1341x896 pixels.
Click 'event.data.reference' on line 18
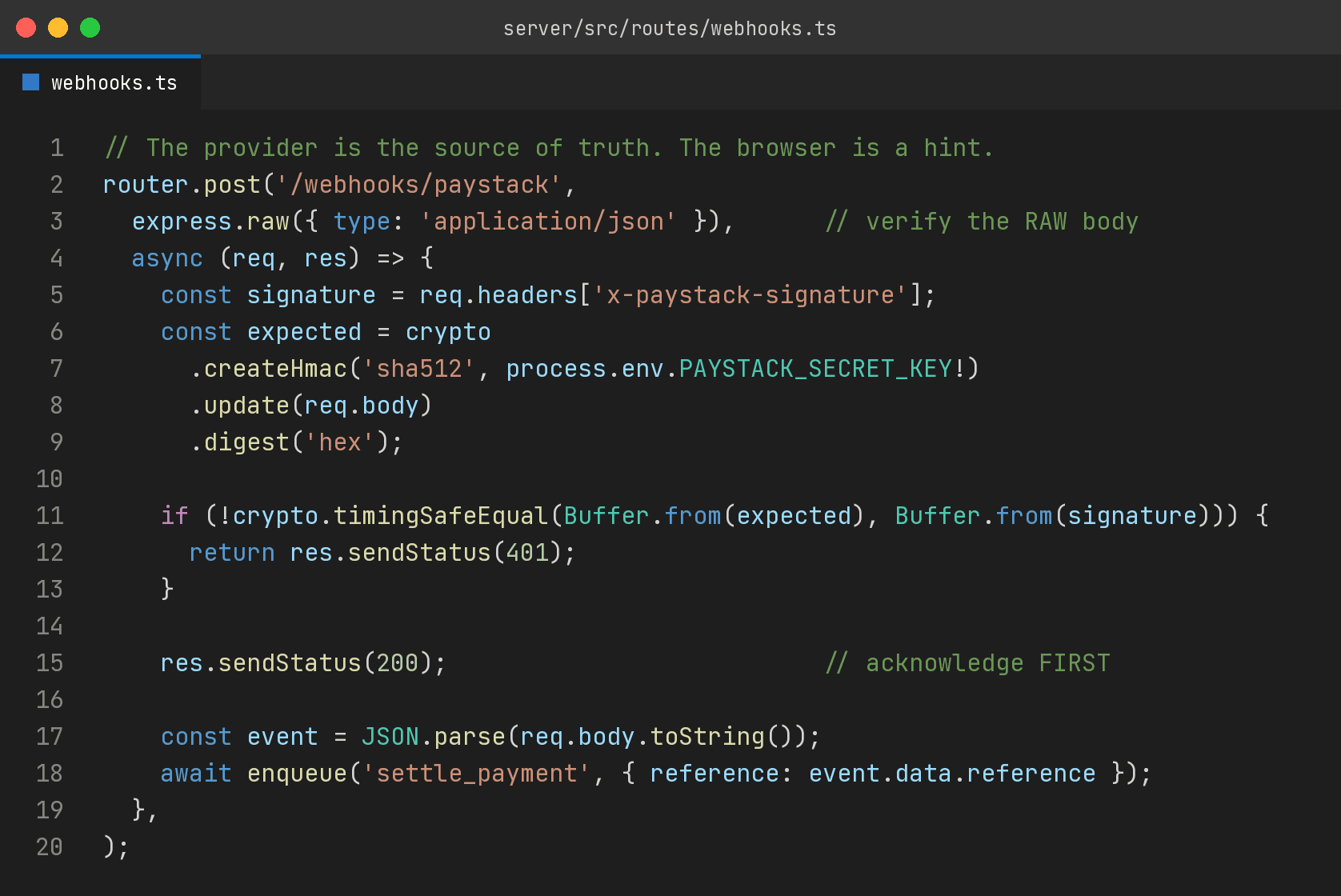[x=952, y=774]
